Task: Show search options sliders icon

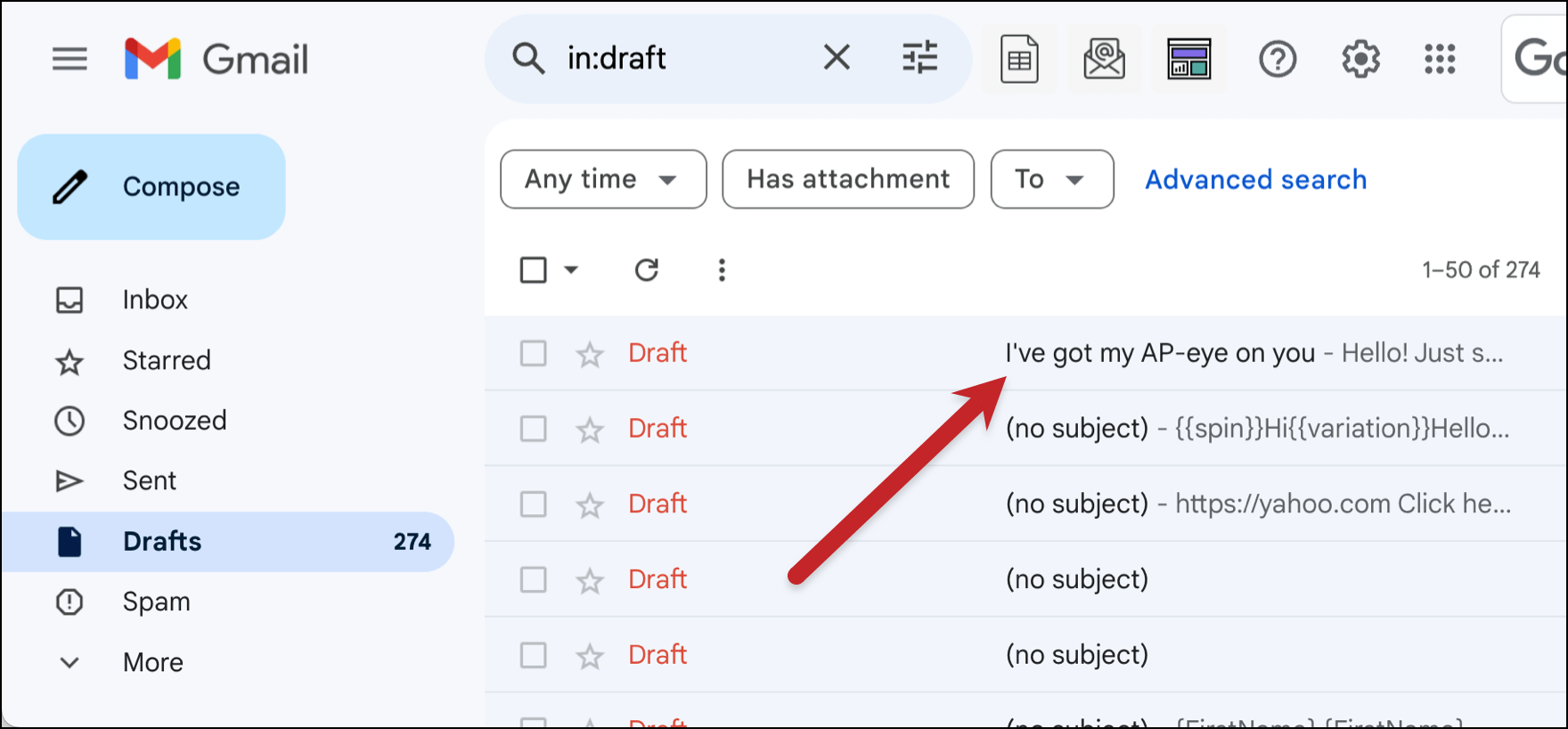Action: point(919,58)
